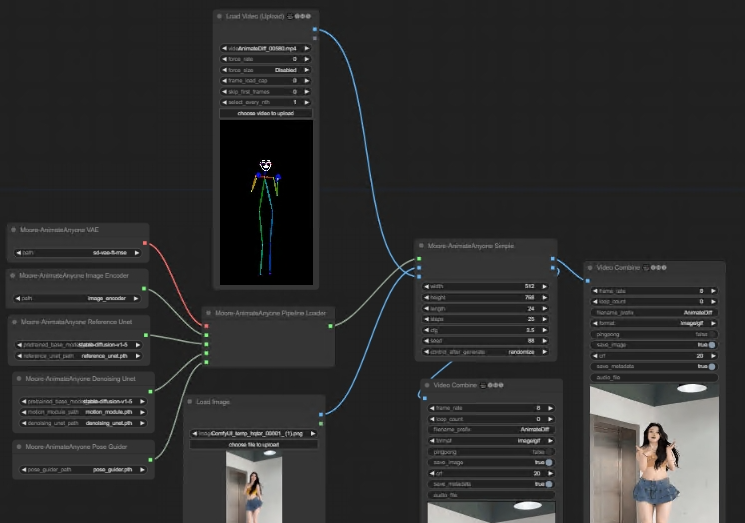Collapse the Moore-AnimateAnyone Pose Guider node dot

pos(19,447)
